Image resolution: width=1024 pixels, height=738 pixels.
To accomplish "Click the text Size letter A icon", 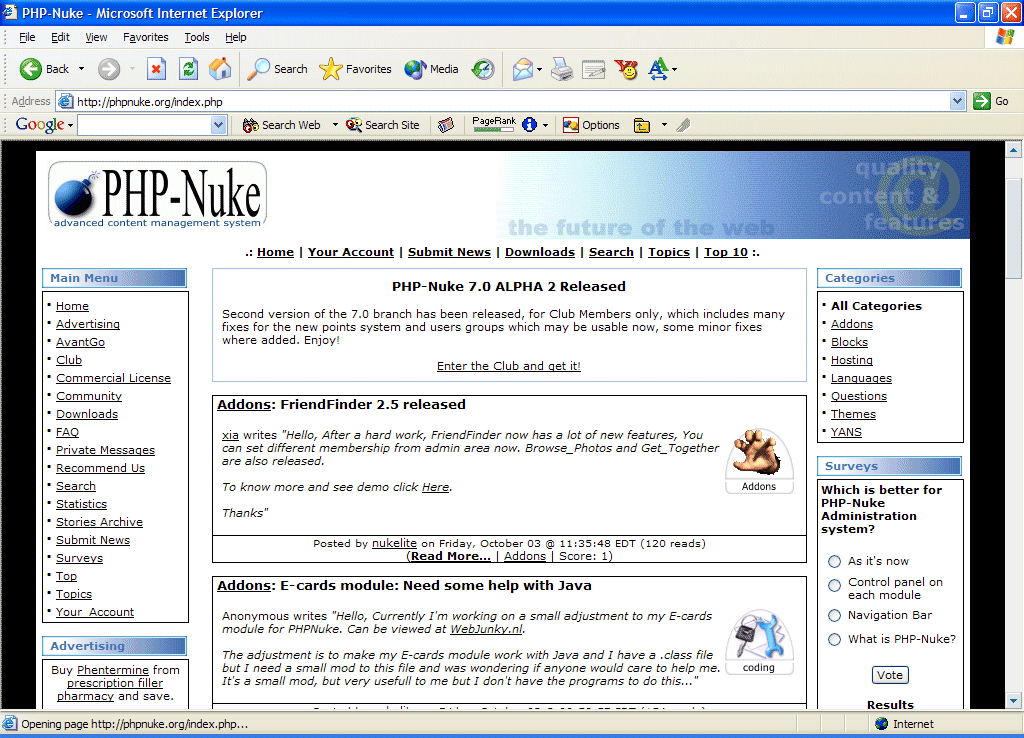I will (x=658, y=69).
